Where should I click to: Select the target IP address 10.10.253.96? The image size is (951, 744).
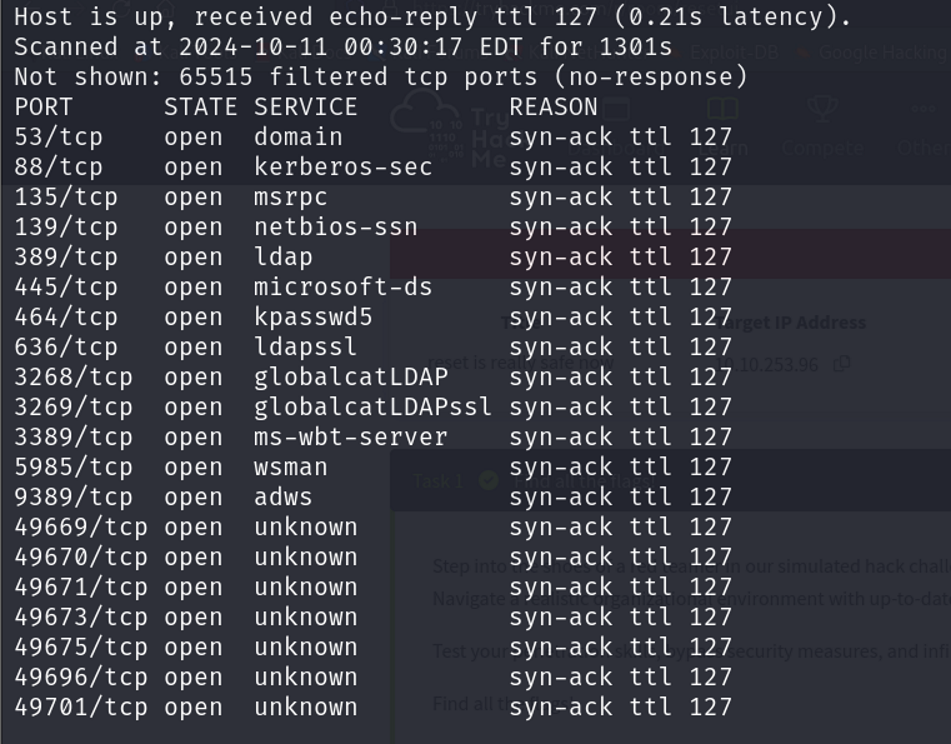tap(767, 363)
